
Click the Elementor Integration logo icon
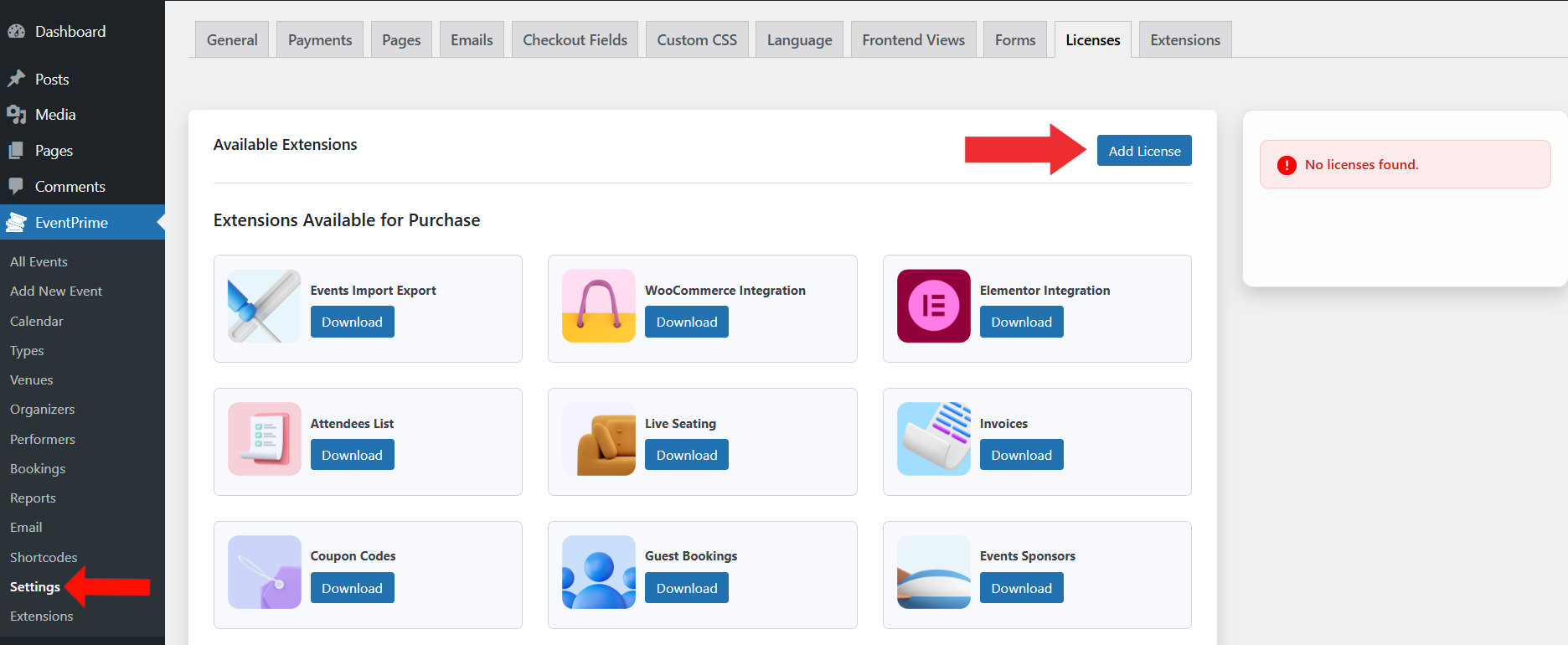(933, 306)
